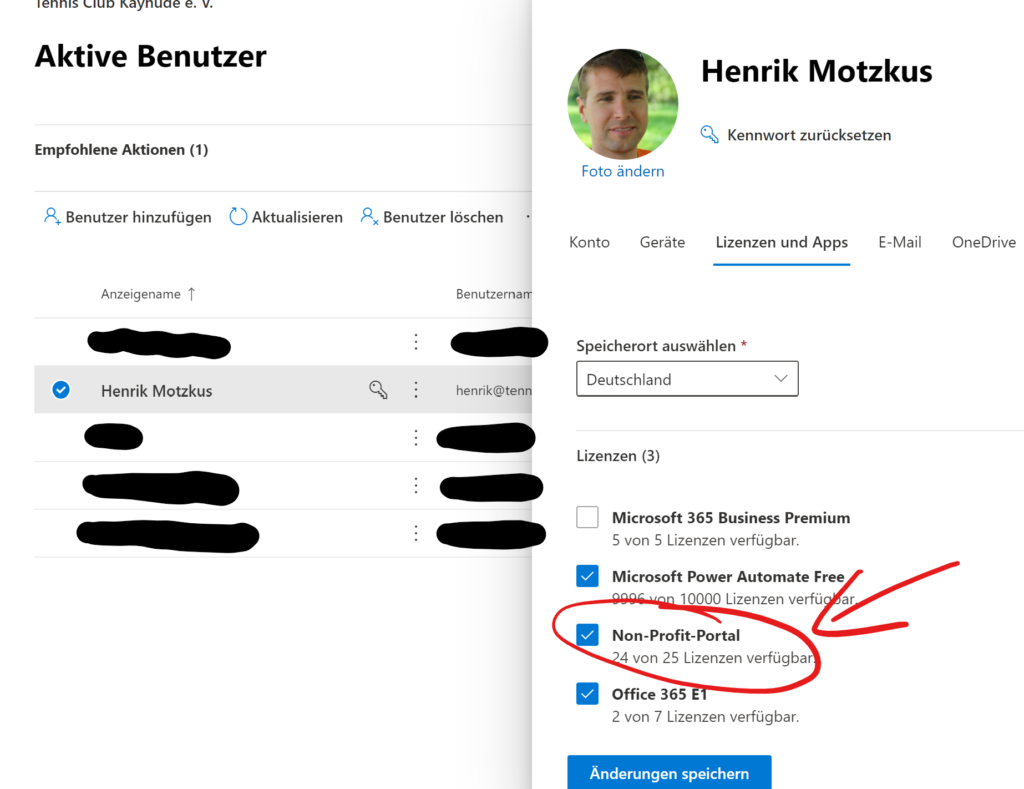Click Kennwort zurücksetzen link
This screenshot has width=1024, height=789.
[809, 135]
